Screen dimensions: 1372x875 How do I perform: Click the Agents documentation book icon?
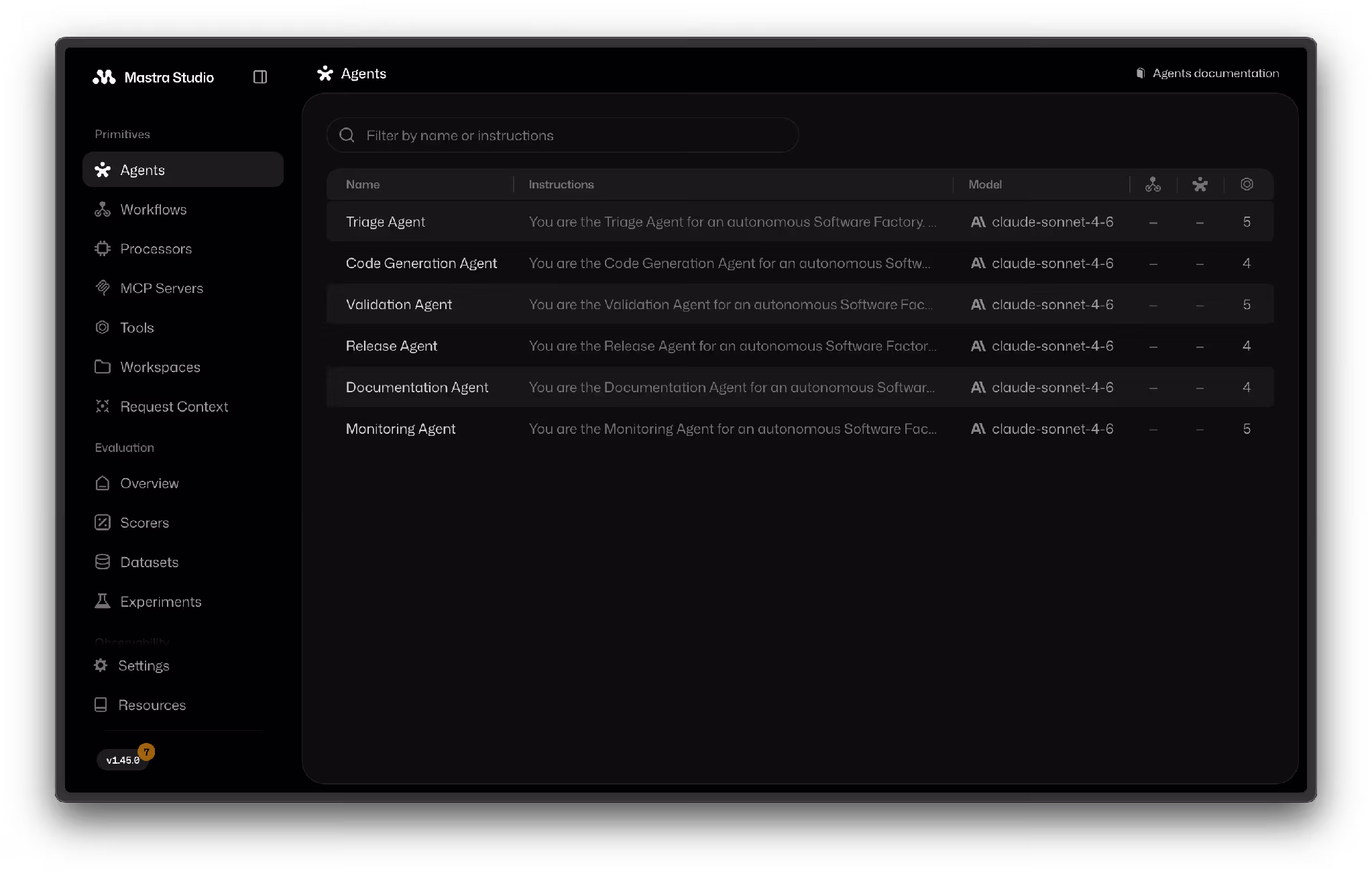click(x=1140, y=73)
